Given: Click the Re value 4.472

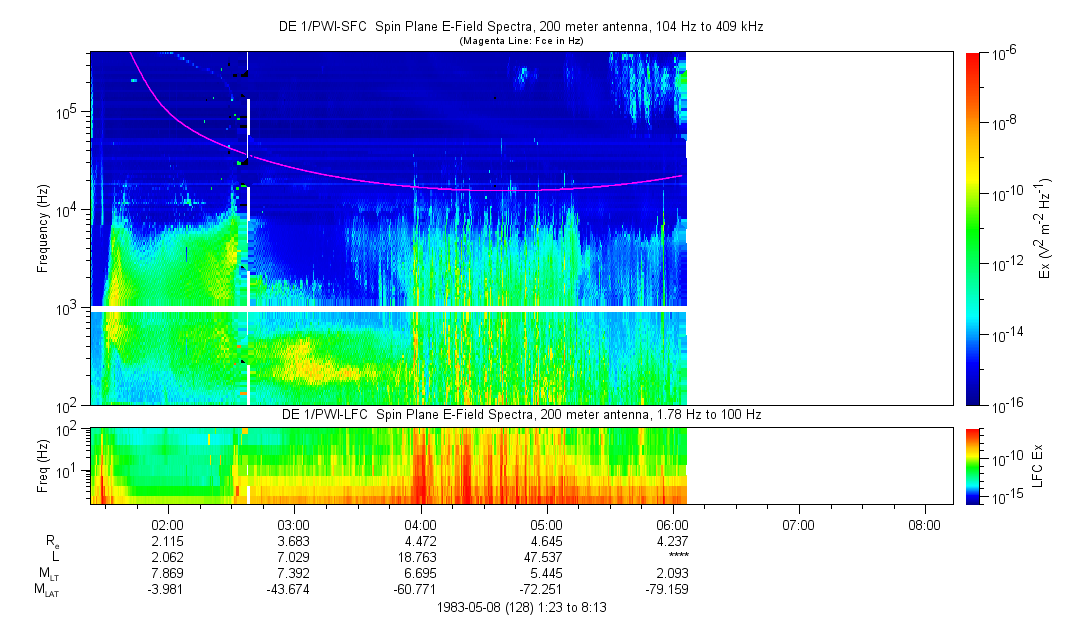Looking at the screenshot, I should pyautogui.click(x=420, y=541).
